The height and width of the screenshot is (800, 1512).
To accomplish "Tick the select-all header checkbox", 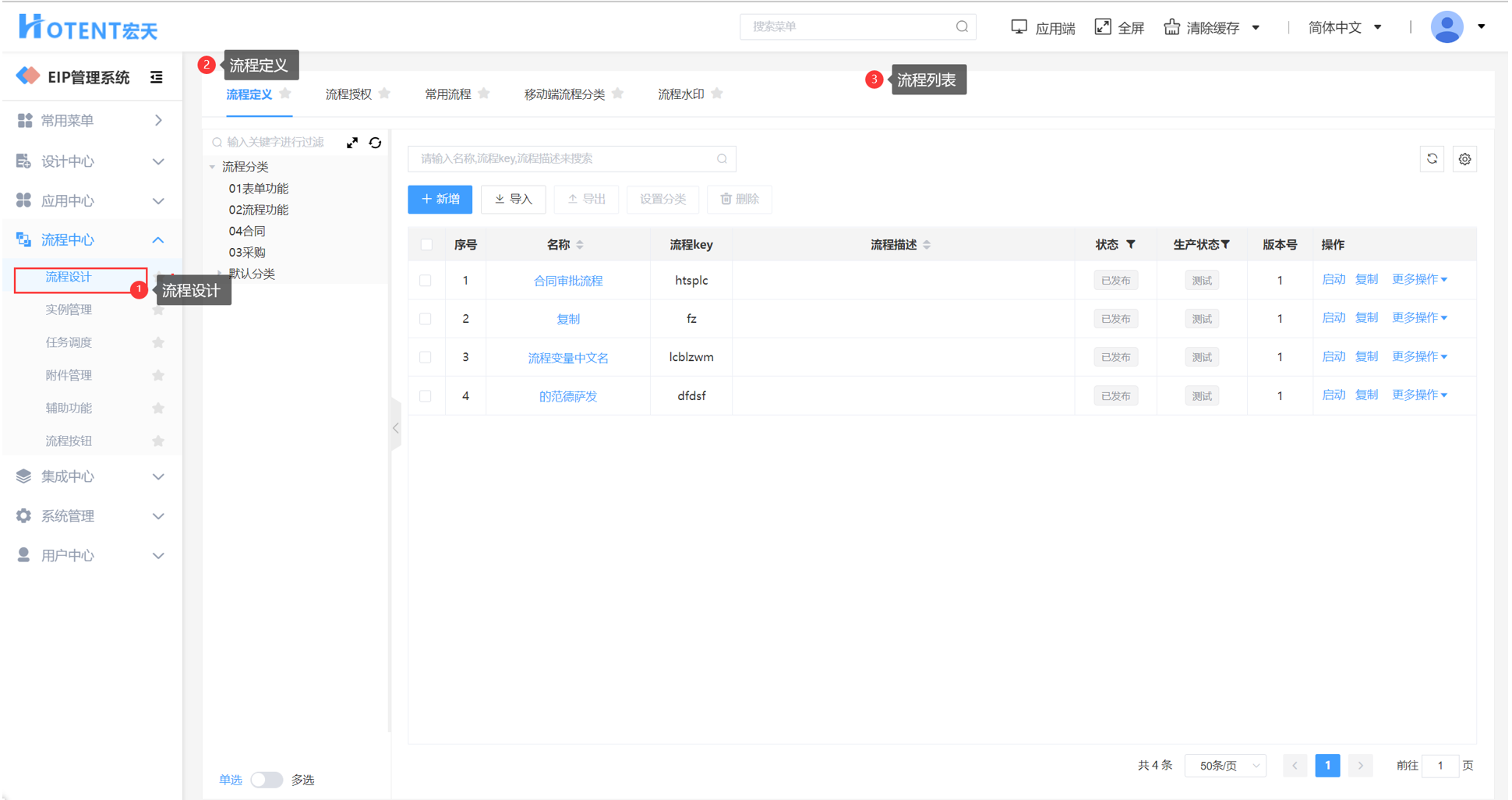I will click(x=426, y=245).
